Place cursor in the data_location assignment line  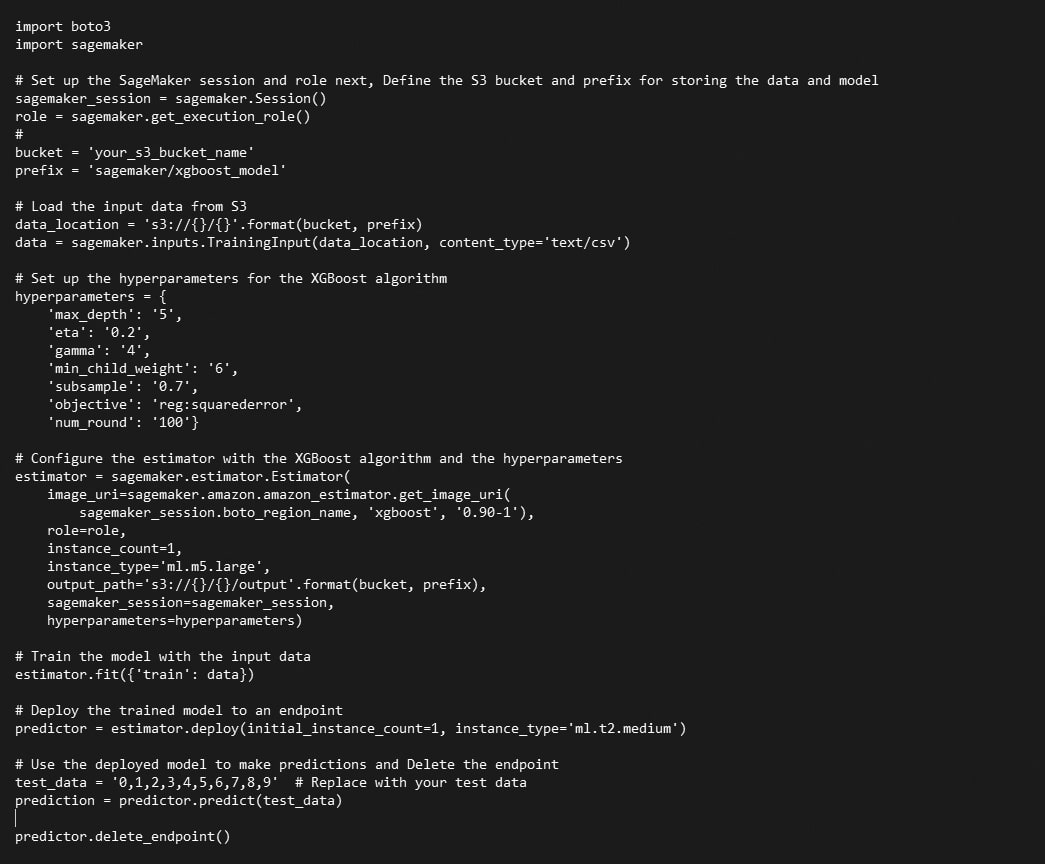218,224
